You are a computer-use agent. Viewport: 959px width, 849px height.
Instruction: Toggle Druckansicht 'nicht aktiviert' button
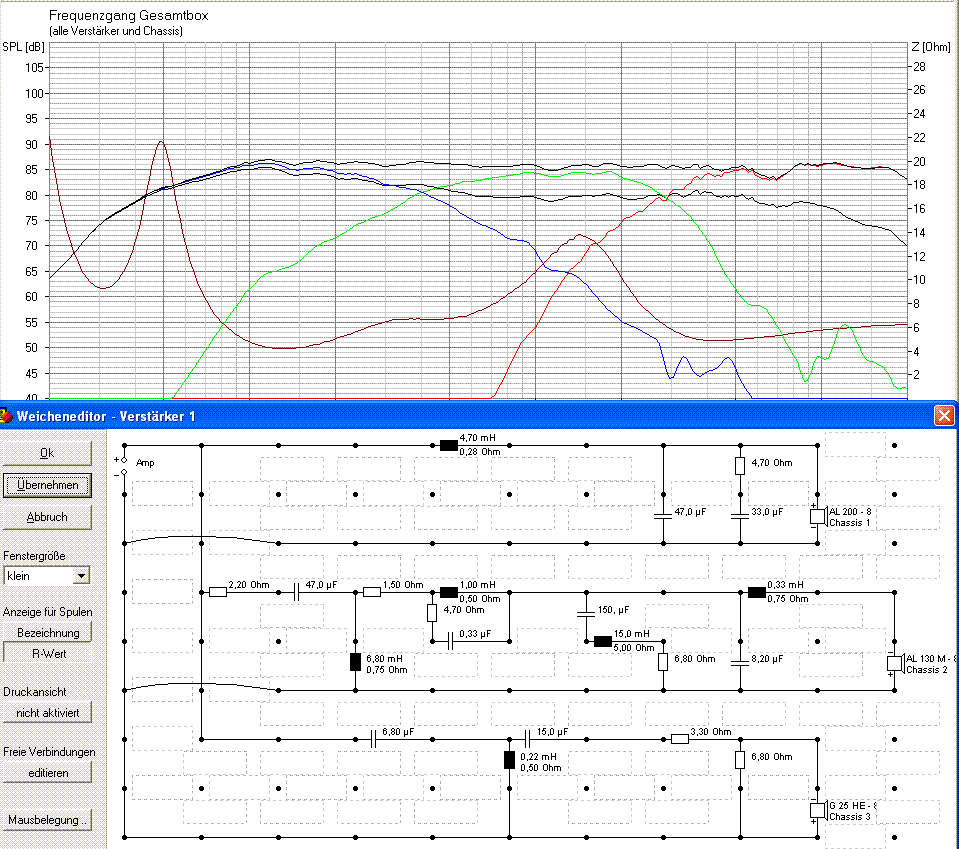48,712
